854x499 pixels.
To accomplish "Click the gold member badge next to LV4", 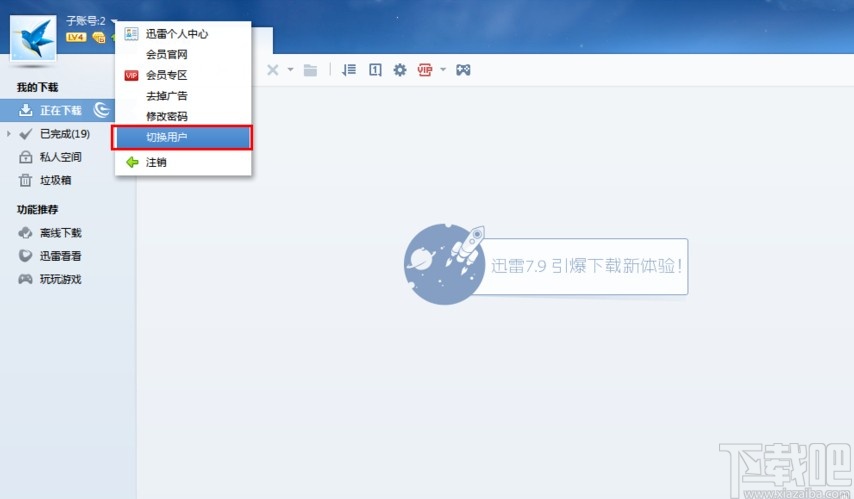I will click(99, 37).
